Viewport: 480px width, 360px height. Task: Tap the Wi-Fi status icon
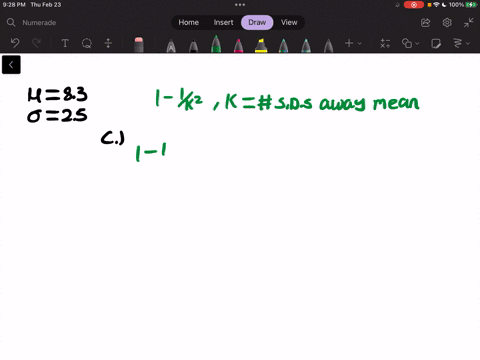click(436, 5)
